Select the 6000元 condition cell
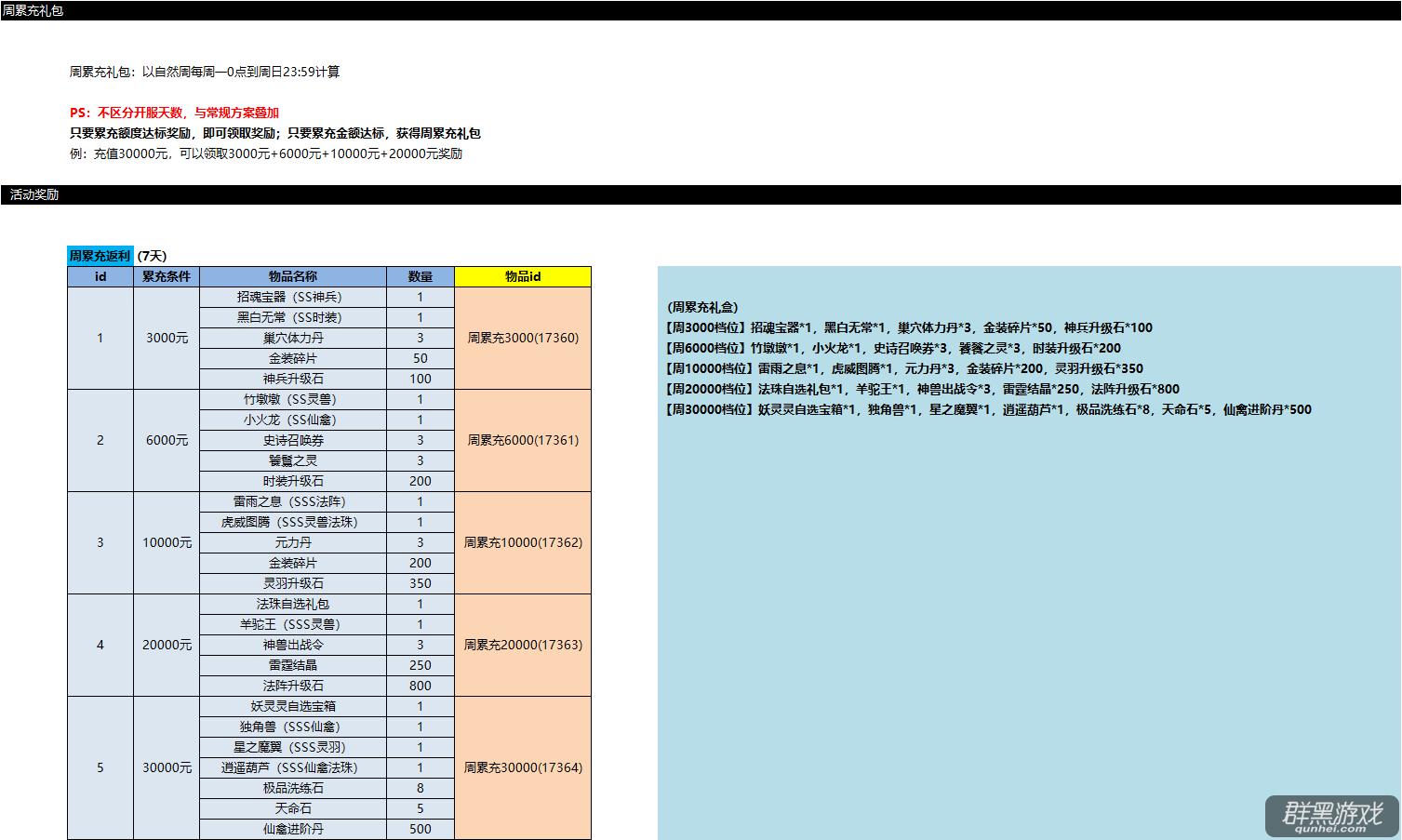This screenshot has width=1402, height=840. pos(167,440)
